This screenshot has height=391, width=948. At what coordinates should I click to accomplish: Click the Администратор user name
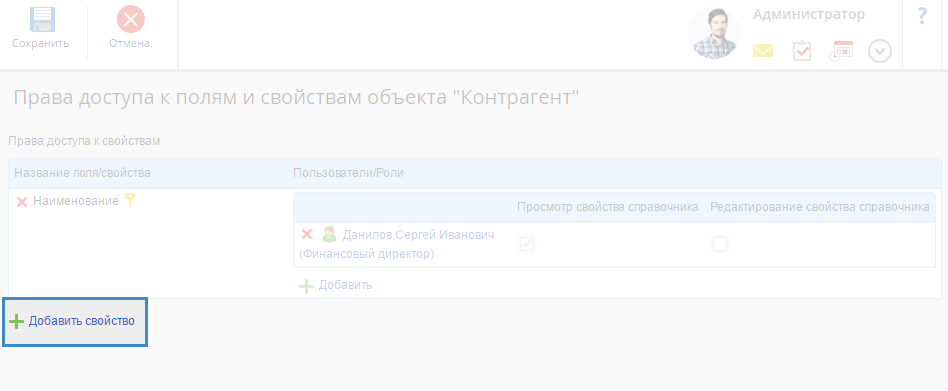click(809, 15)
